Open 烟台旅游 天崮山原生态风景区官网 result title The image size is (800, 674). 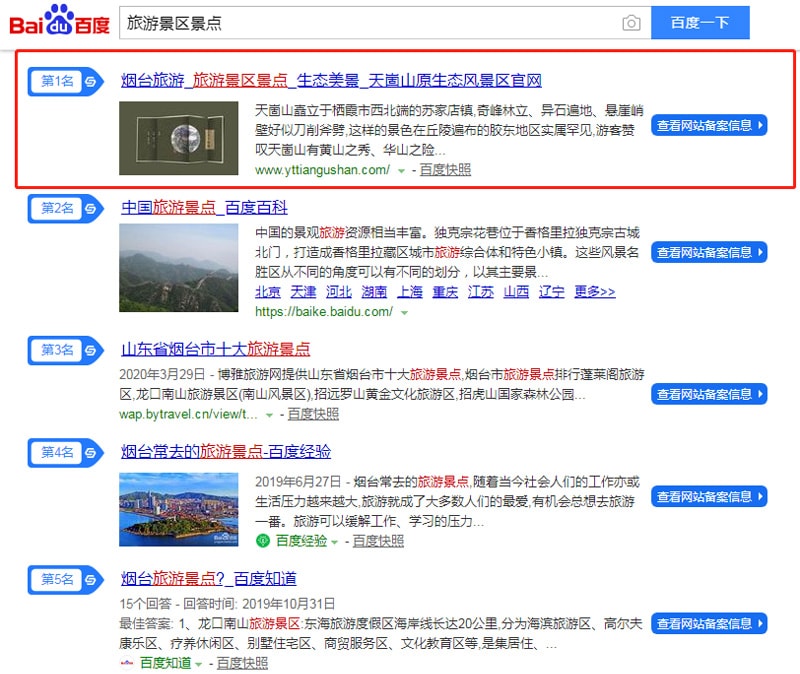coord(331,81)
